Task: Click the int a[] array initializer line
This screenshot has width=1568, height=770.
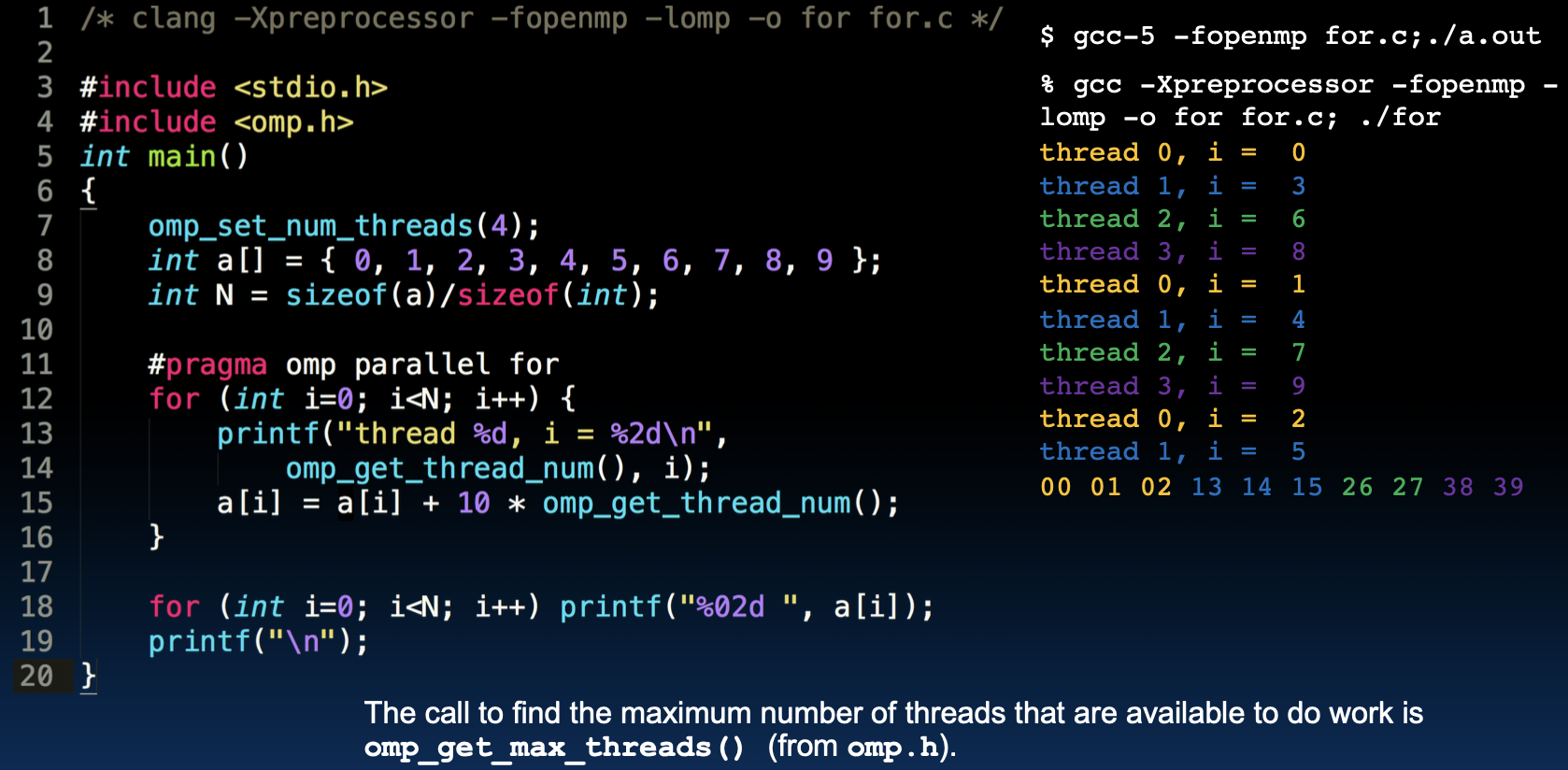Action: click(x=515, y=261)
